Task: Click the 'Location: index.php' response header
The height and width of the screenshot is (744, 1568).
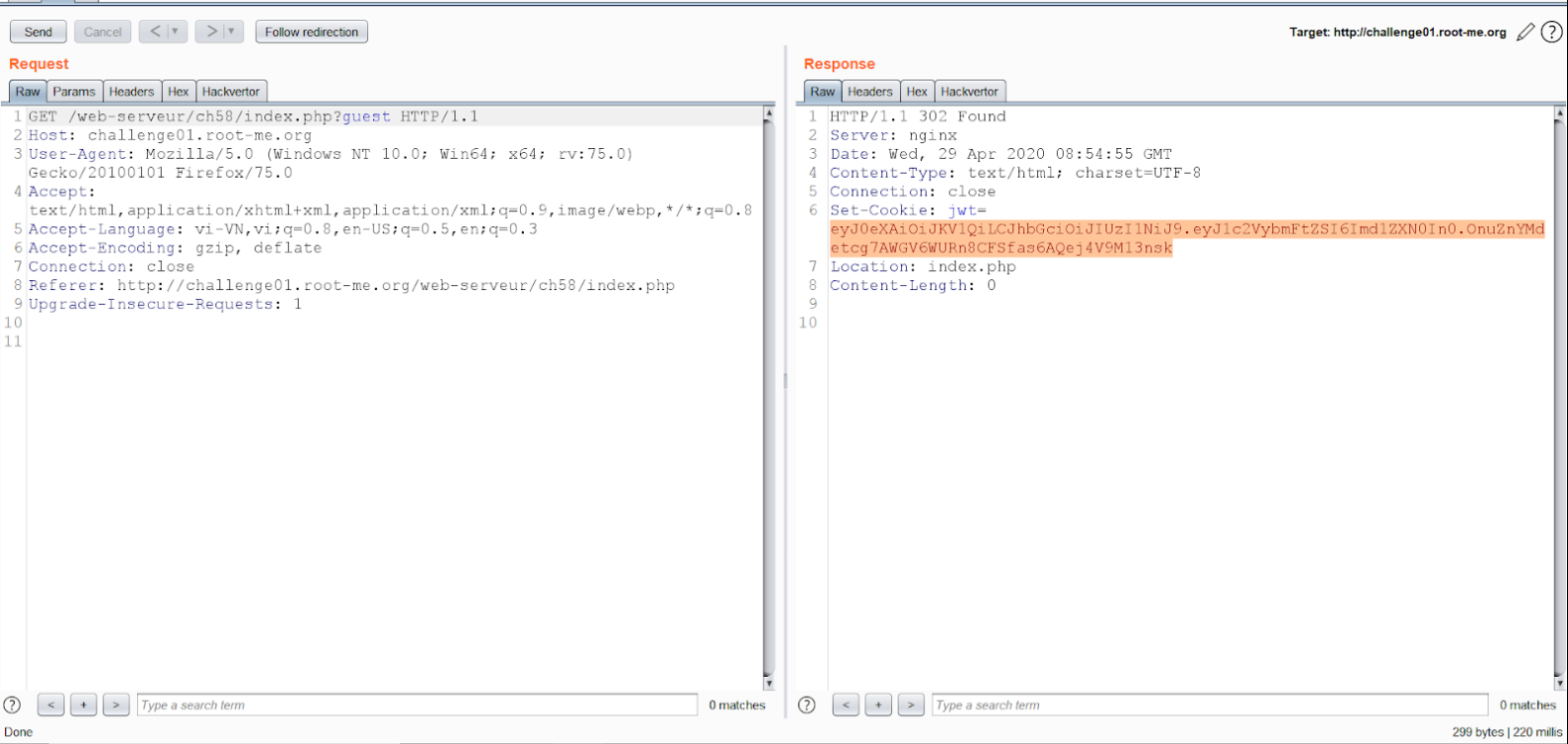Action: (x=923, y=266)
